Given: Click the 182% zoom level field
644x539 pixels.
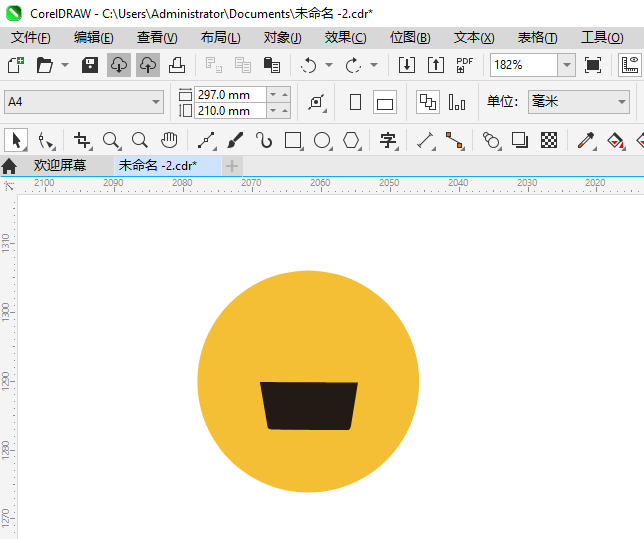Looking at the screenshot, I should [x=524, y=65].
